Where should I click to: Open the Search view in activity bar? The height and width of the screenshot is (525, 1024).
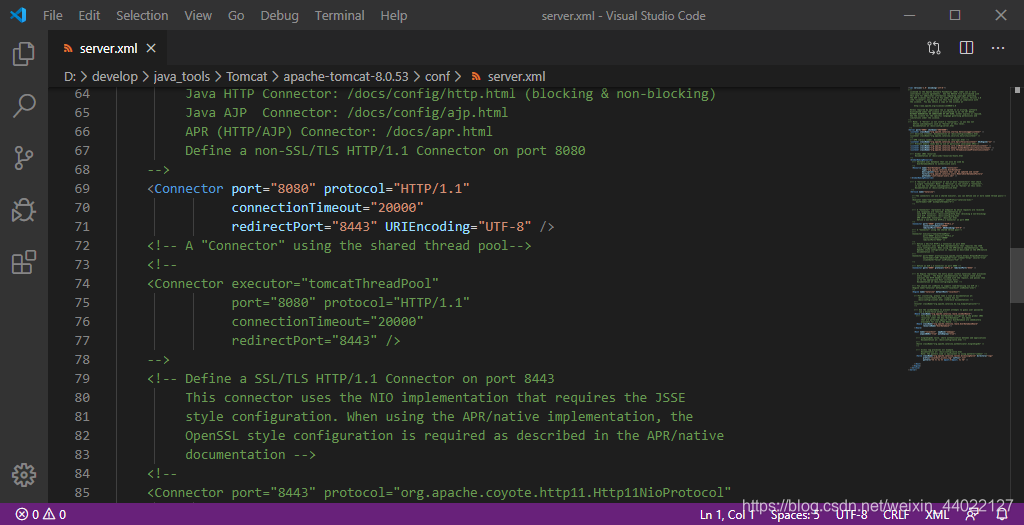point(24,106)
